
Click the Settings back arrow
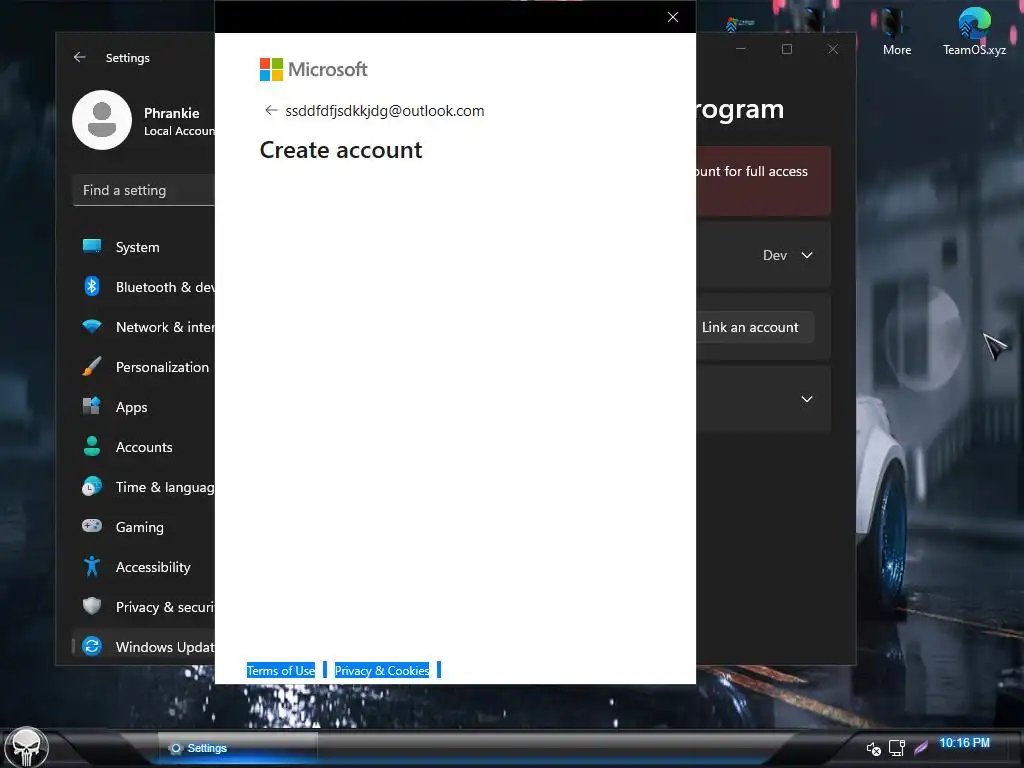click(x=80, y=57)
